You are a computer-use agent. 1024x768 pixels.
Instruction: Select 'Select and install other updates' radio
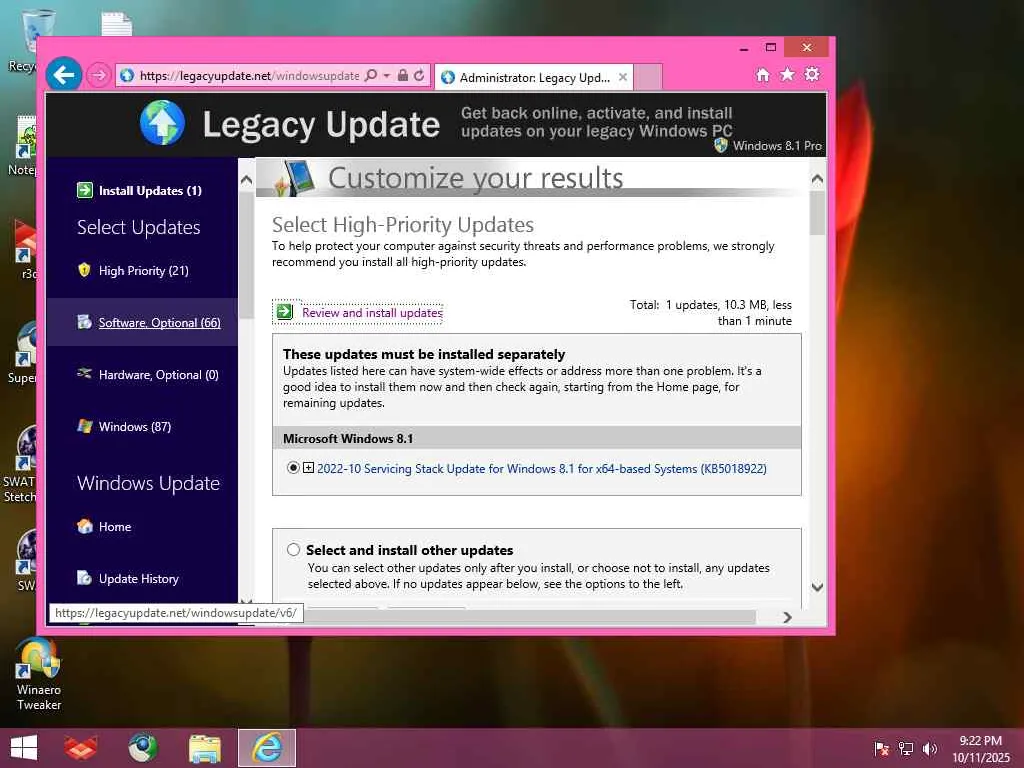(x=293, y=549)
